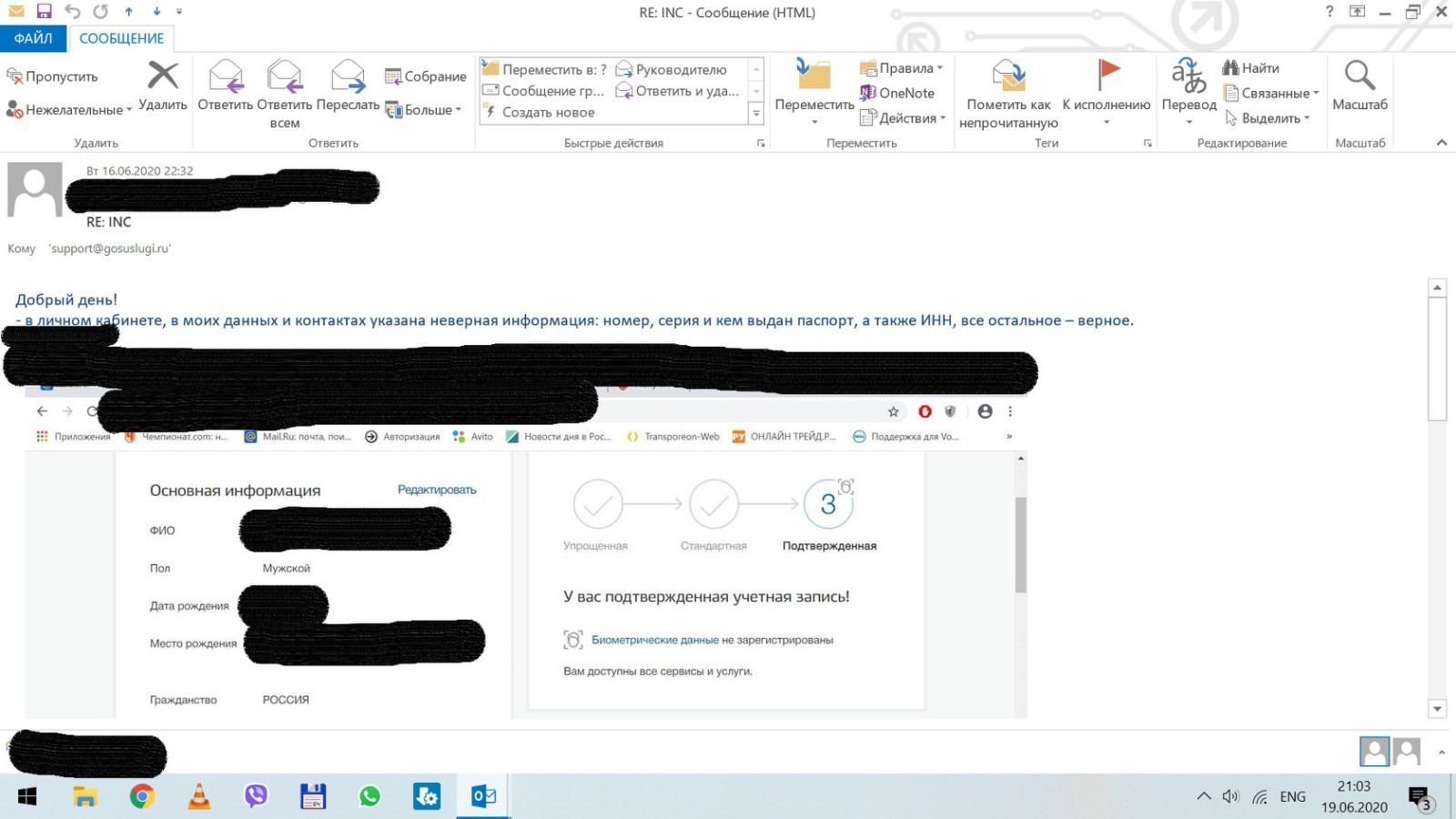Open WhatsApp from taskbar

pyautogui.click(x=369, y=797)
